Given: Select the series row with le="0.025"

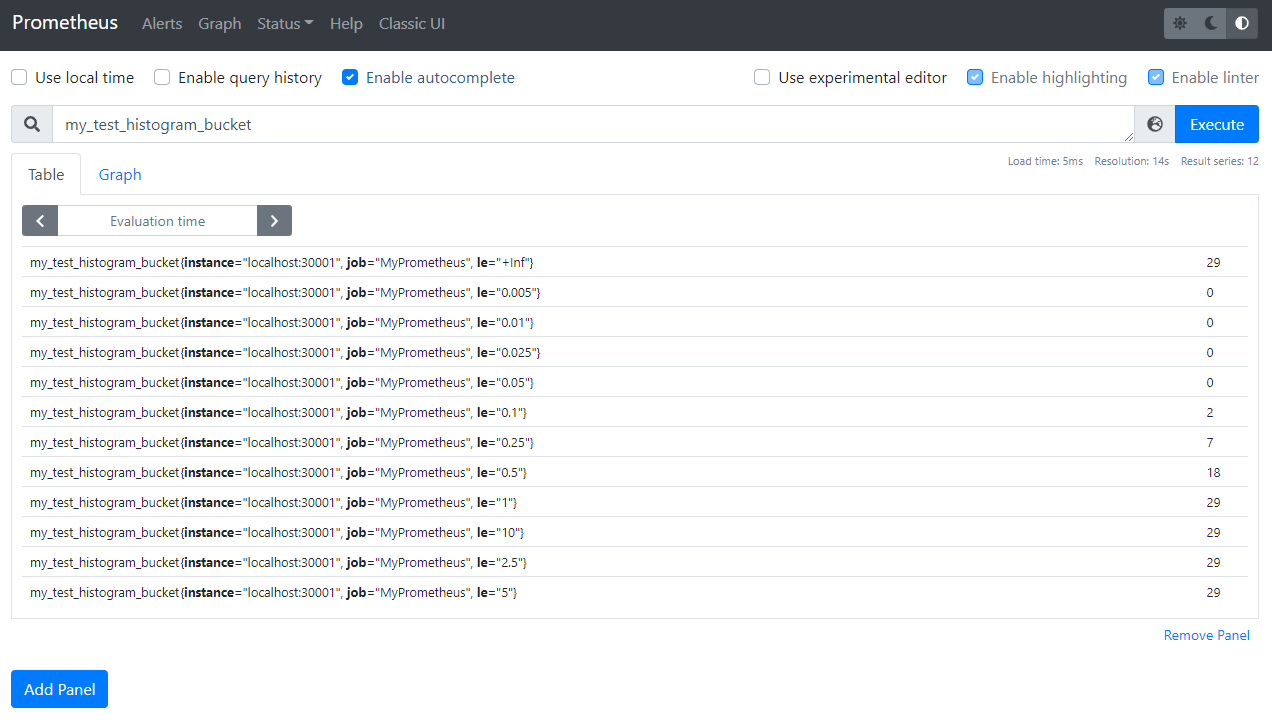Looking at the screenshot, I should [x=635, y=352].
